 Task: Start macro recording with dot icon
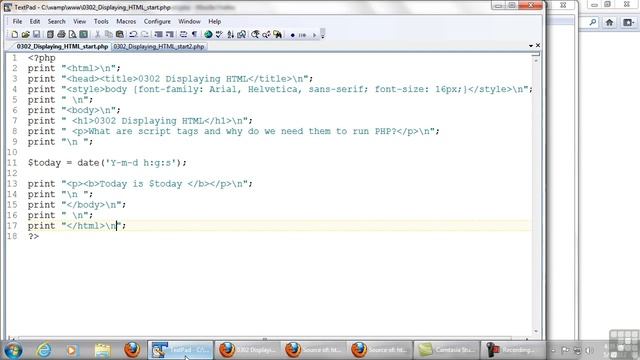[x=292, y=35]
